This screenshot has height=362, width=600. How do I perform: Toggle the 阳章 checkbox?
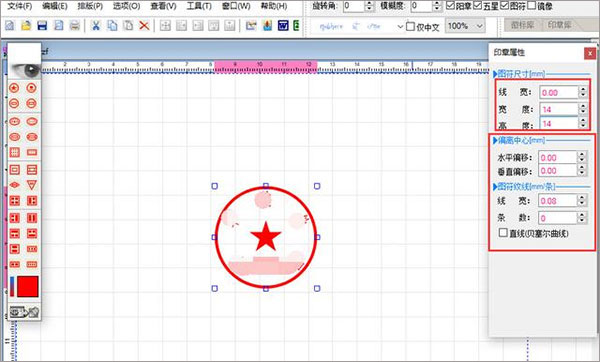pos(451,5)
